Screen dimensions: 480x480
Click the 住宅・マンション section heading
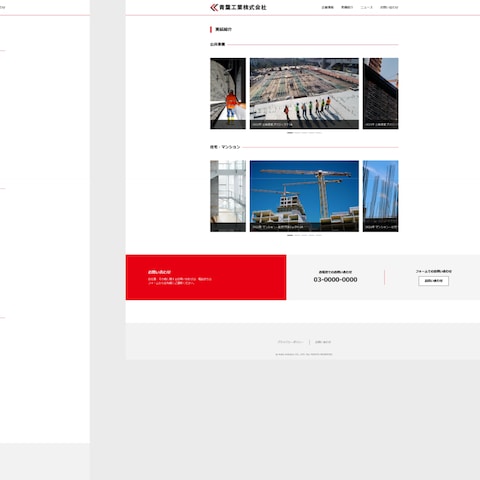point(225,147)
